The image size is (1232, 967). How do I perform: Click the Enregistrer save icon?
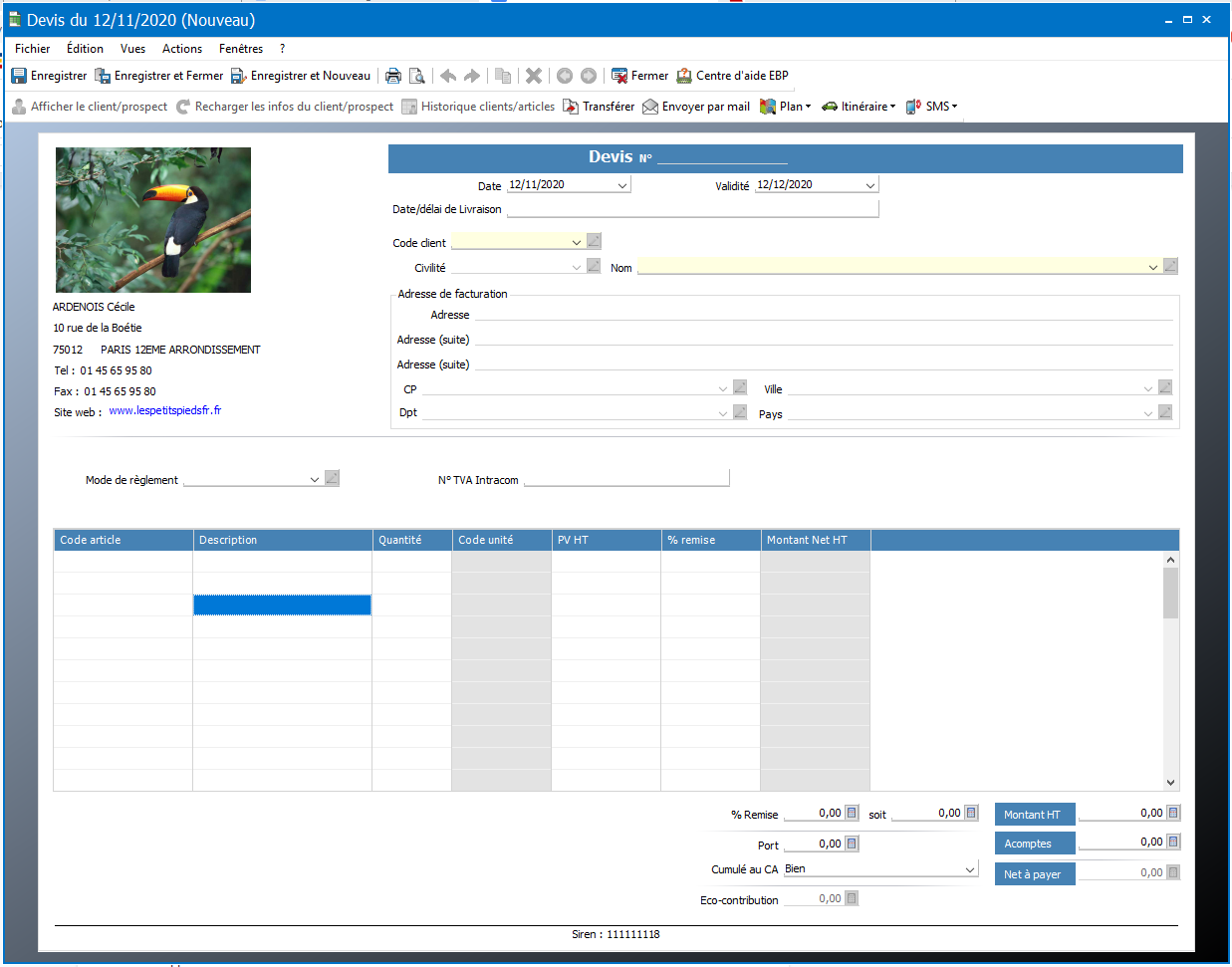pyautogui.click(x=19, y=76)
